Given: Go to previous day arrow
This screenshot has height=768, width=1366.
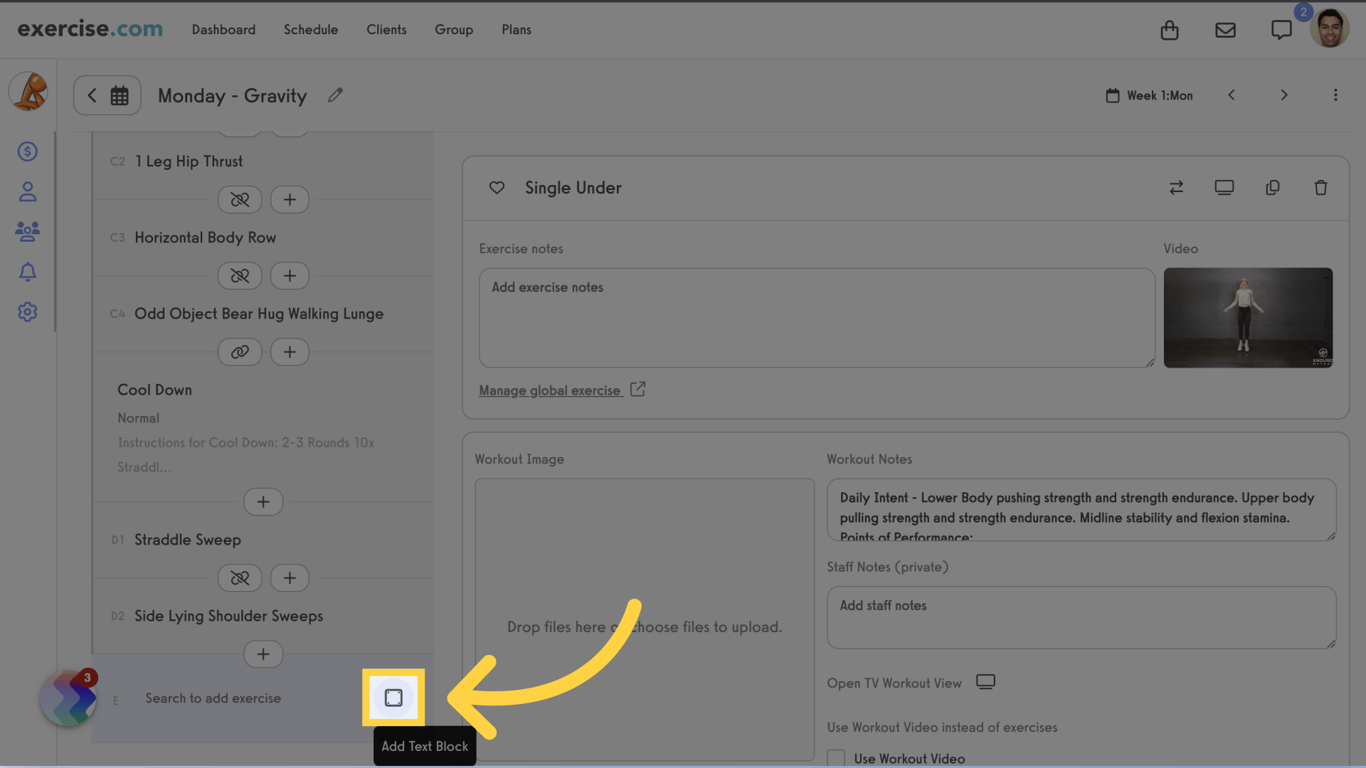Looking at the screenshot, I should 1231,95.
